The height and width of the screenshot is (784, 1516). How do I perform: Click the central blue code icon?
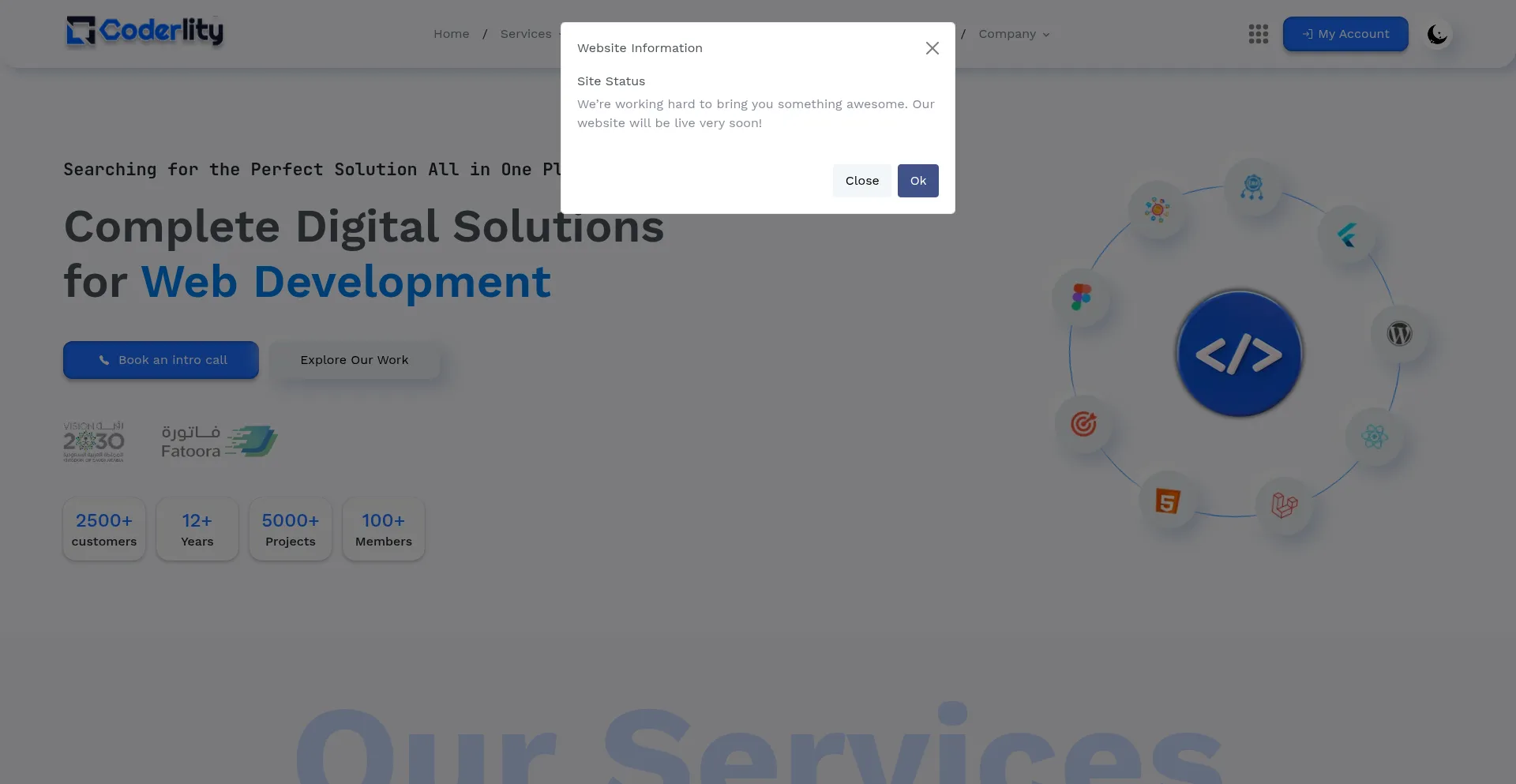1238,354
